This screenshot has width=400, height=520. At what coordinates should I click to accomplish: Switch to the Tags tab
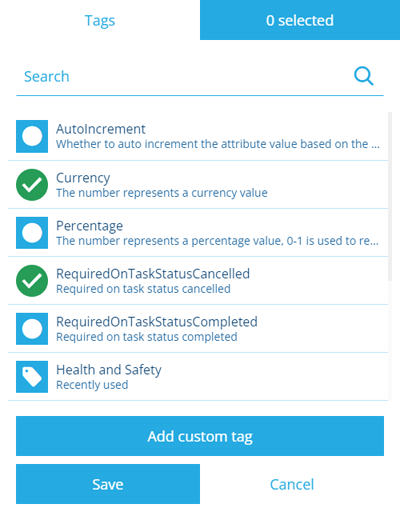100,20
